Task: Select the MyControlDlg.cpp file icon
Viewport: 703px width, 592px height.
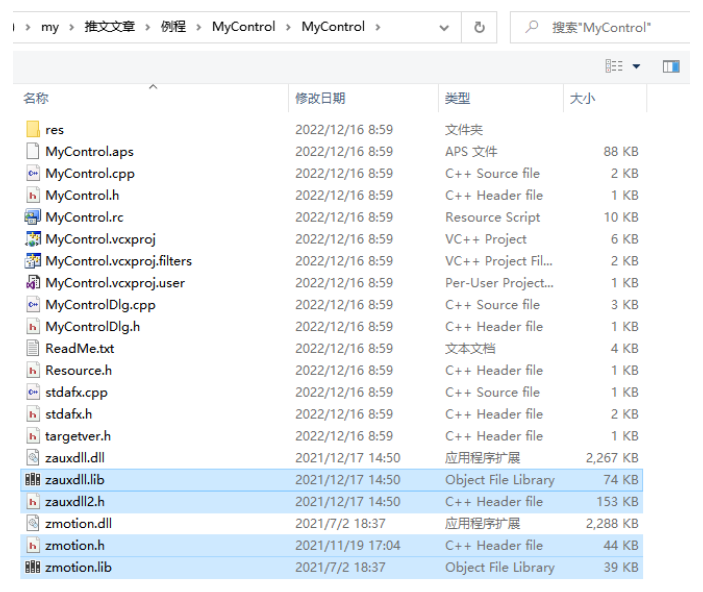Action: point(33,305)
